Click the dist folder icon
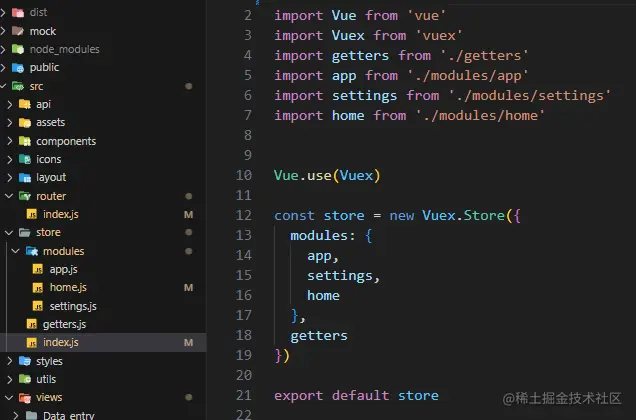The height and width of the screenshot is (420, 636). coord(18,13)
